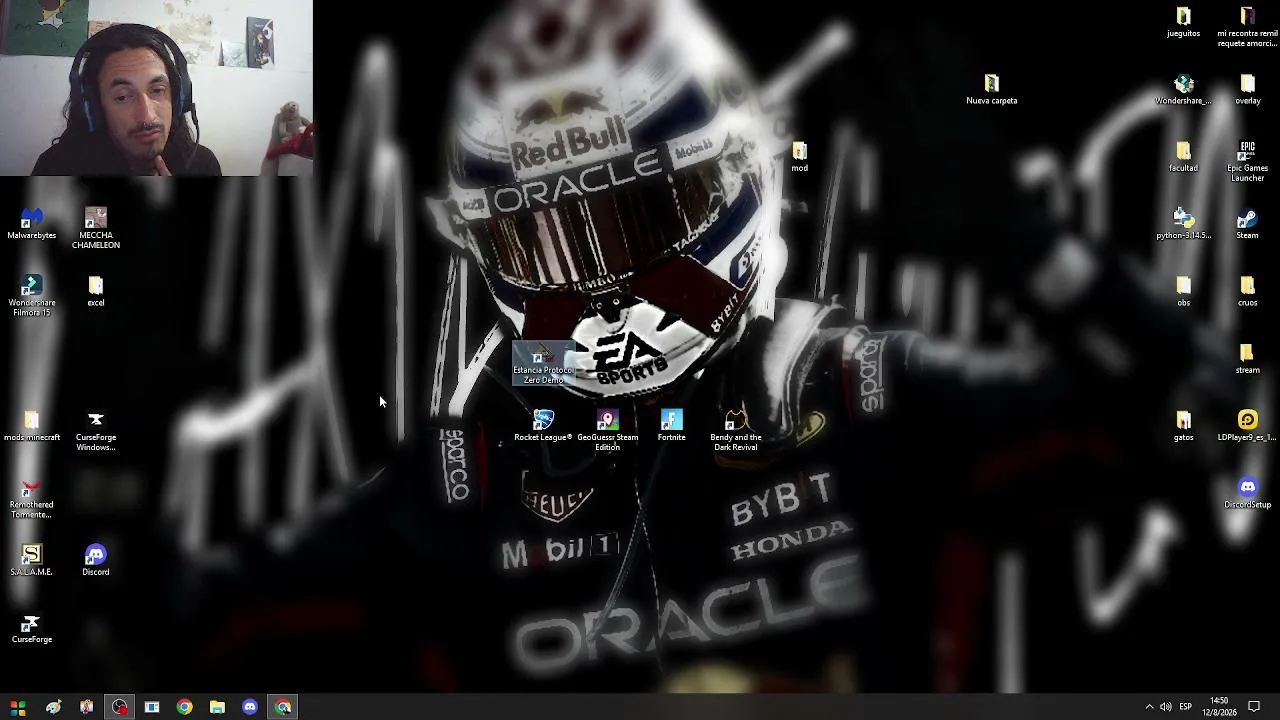Open Wondershare Filmora 15 shortcut
This screenshot has height=720, width=1280.
pos(32,296)
